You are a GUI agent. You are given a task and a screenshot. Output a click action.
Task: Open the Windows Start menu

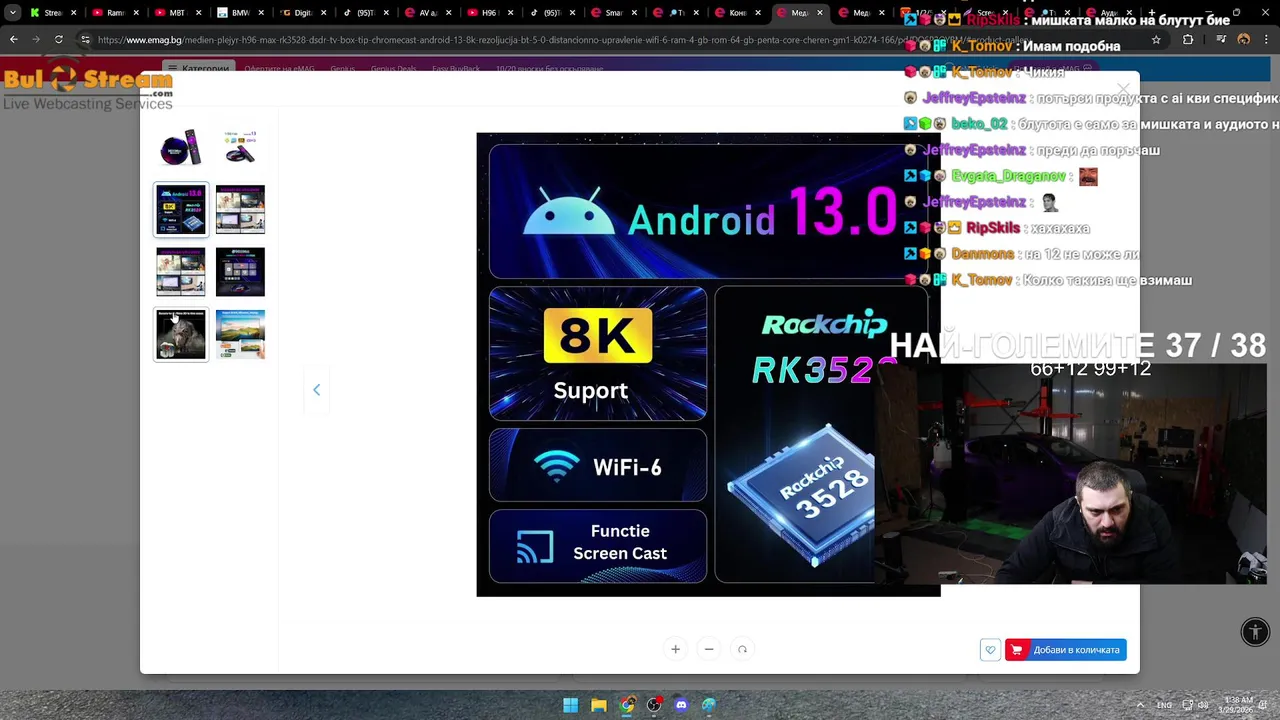pos(570,705)
